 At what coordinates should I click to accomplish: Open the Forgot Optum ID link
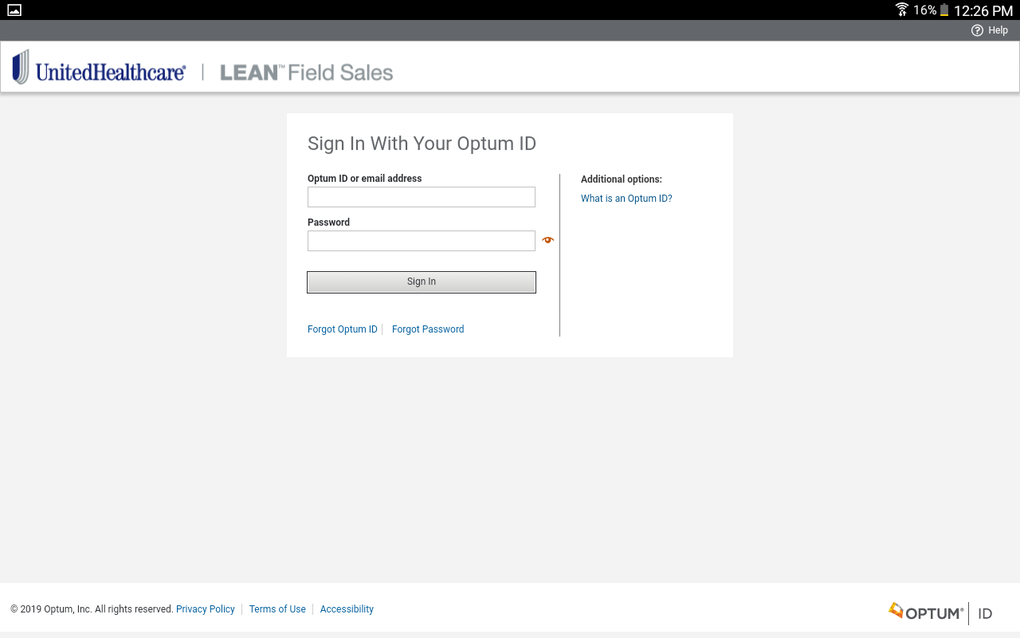pyautogui.click(x=342, y=329)
